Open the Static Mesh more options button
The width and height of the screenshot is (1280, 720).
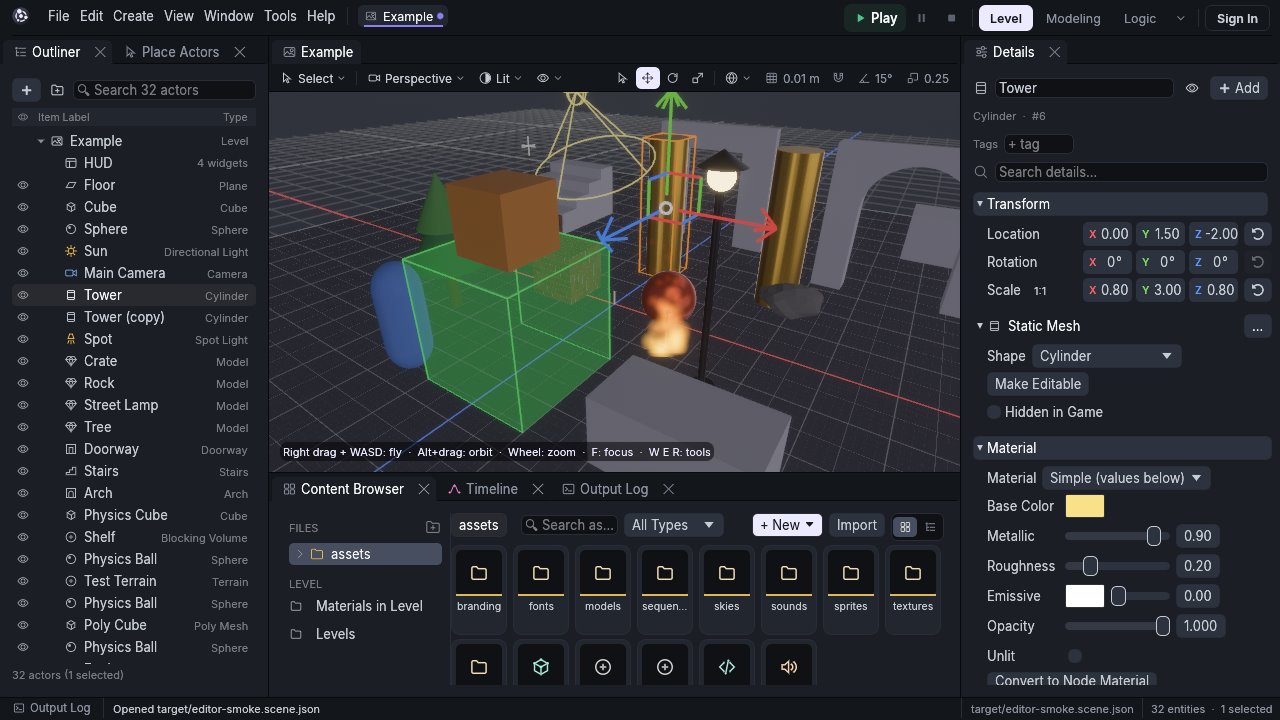(1257, 326)
